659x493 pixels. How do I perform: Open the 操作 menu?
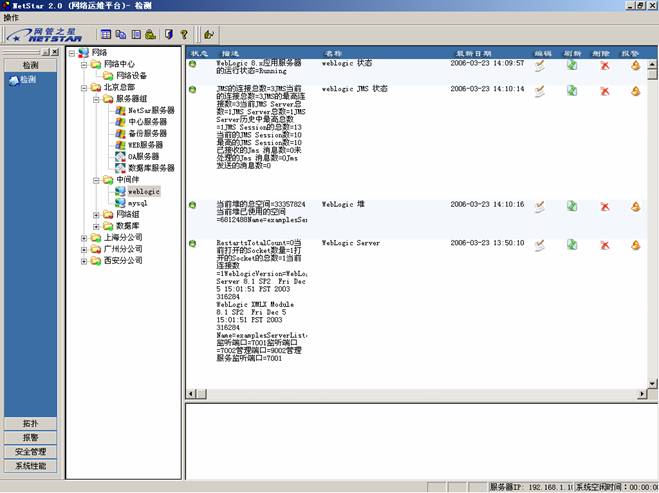(11, 18)
